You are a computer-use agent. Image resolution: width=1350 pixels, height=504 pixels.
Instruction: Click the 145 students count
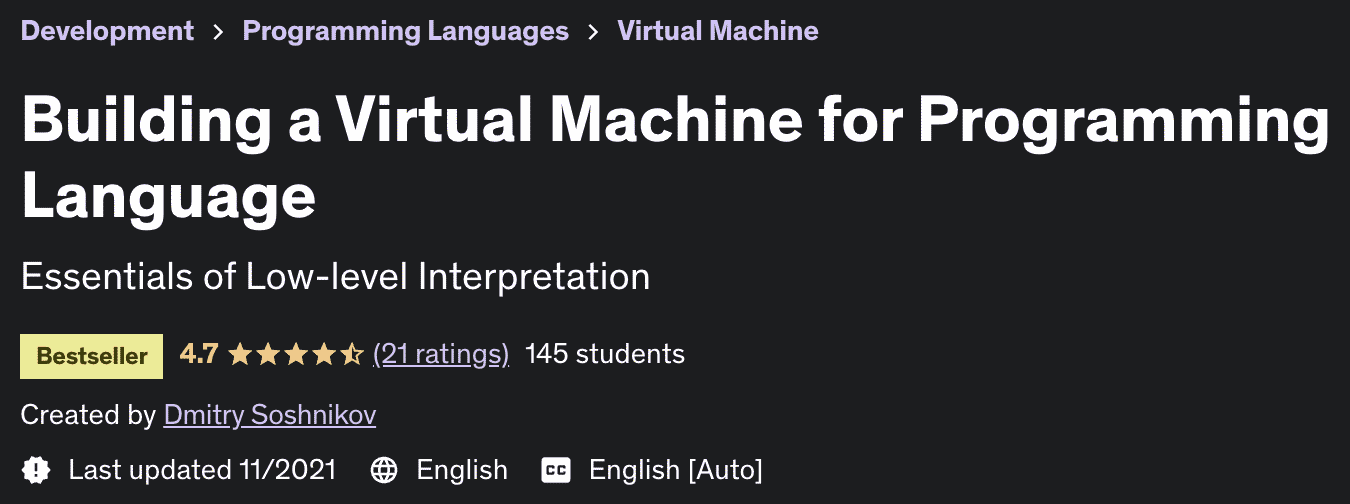604,354
